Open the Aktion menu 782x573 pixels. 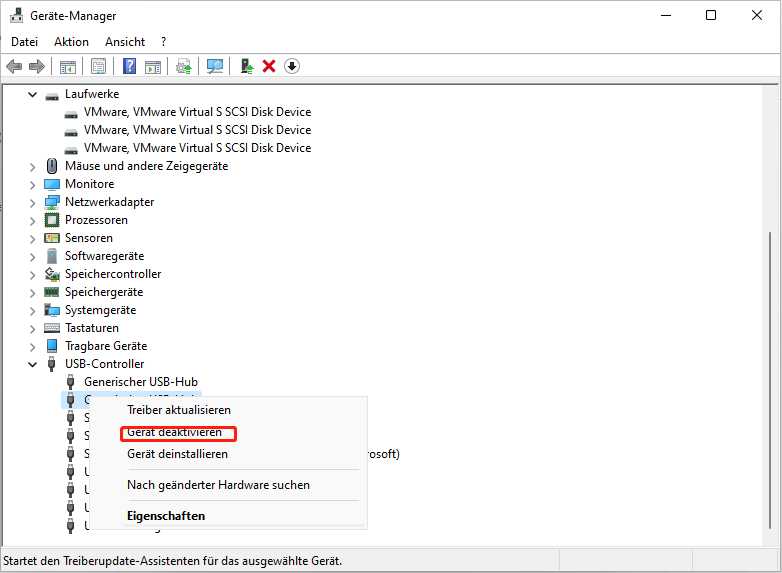coord(71,42)
